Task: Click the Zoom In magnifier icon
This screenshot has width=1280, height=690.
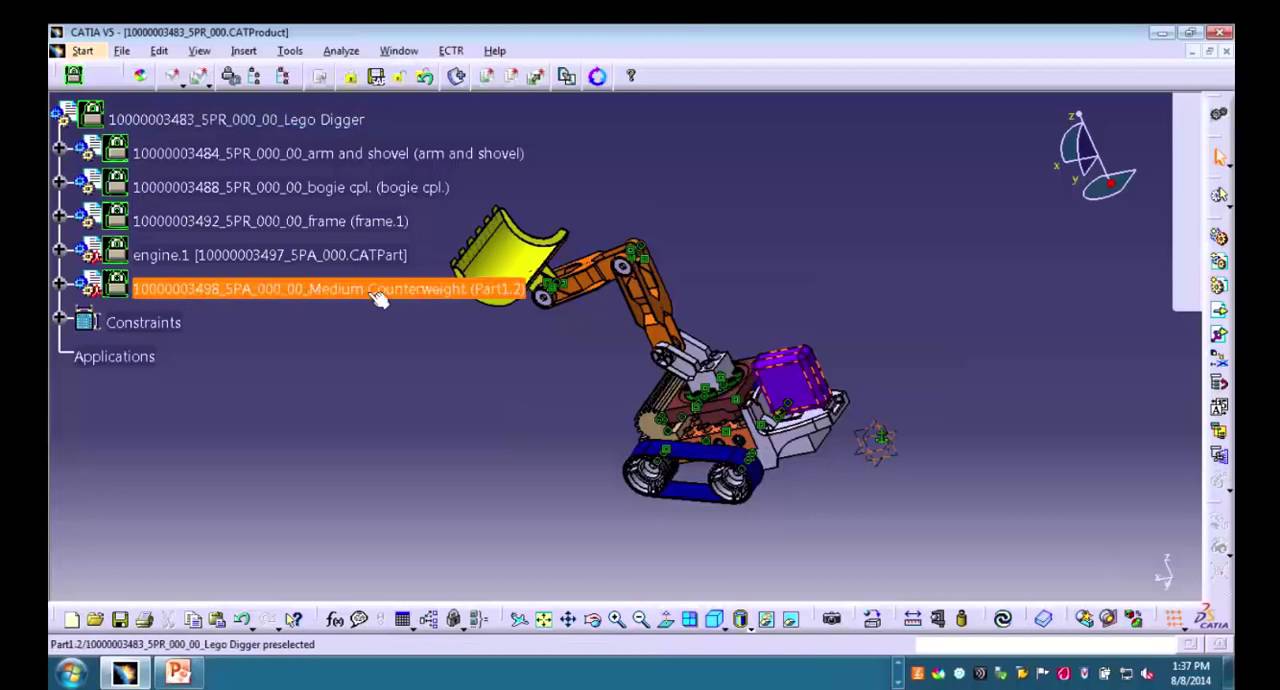Action: 616,620
